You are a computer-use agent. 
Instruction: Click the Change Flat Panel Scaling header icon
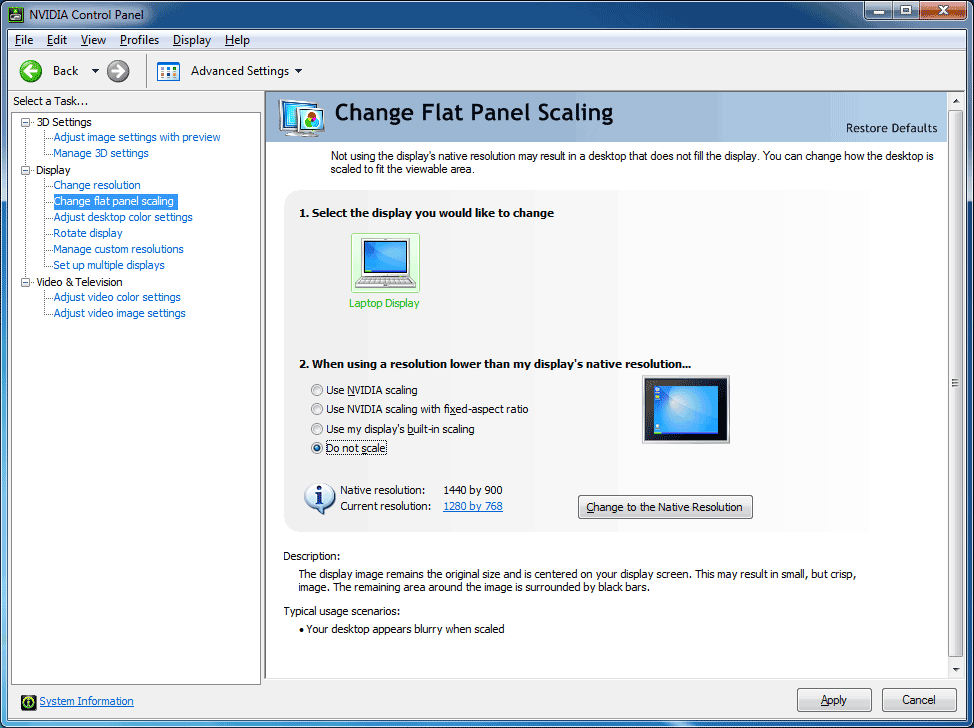coord(302,117)
